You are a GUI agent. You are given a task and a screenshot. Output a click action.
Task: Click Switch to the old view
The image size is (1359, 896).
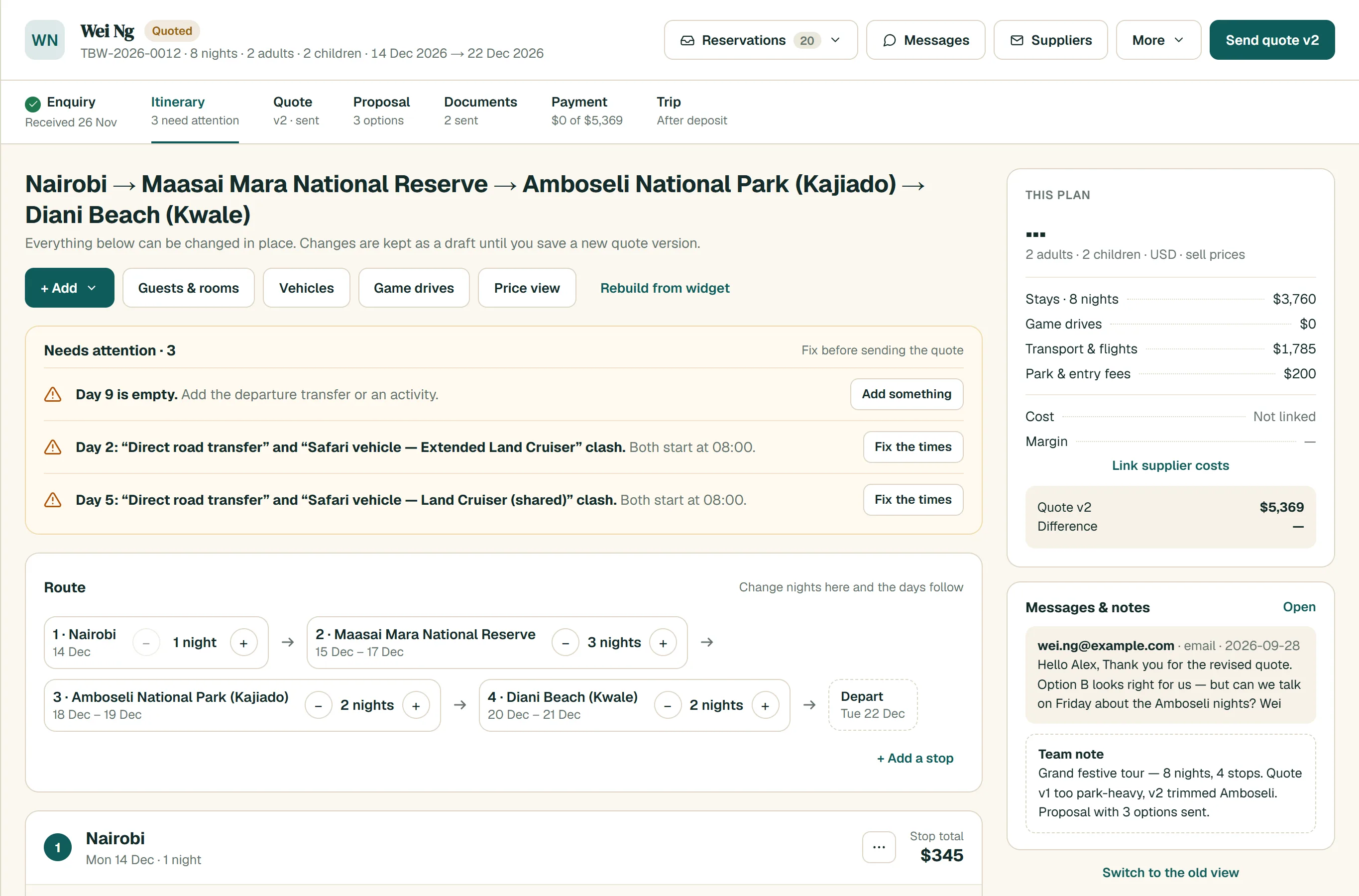[x=1170, y=873]
